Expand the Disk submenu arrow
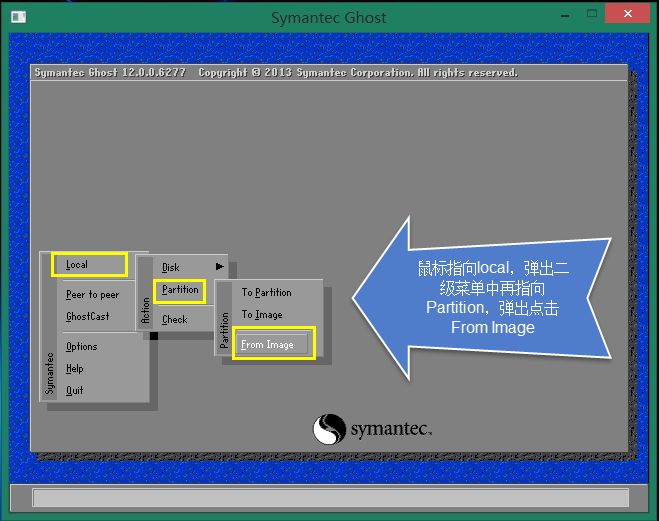This screenshot has height=521, width=659. tap(219, 266)
